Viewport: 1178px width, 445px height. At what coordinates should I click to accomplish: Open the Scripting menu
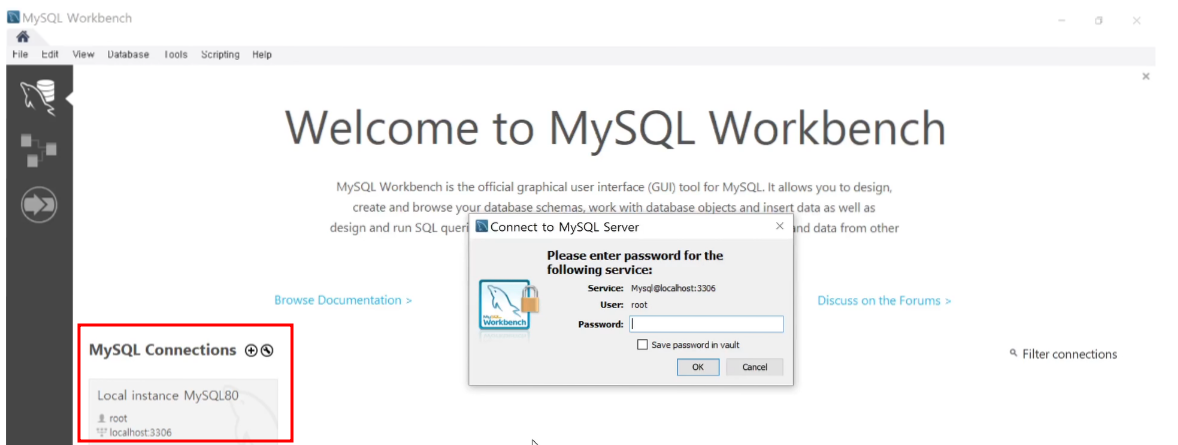point(220,54)
